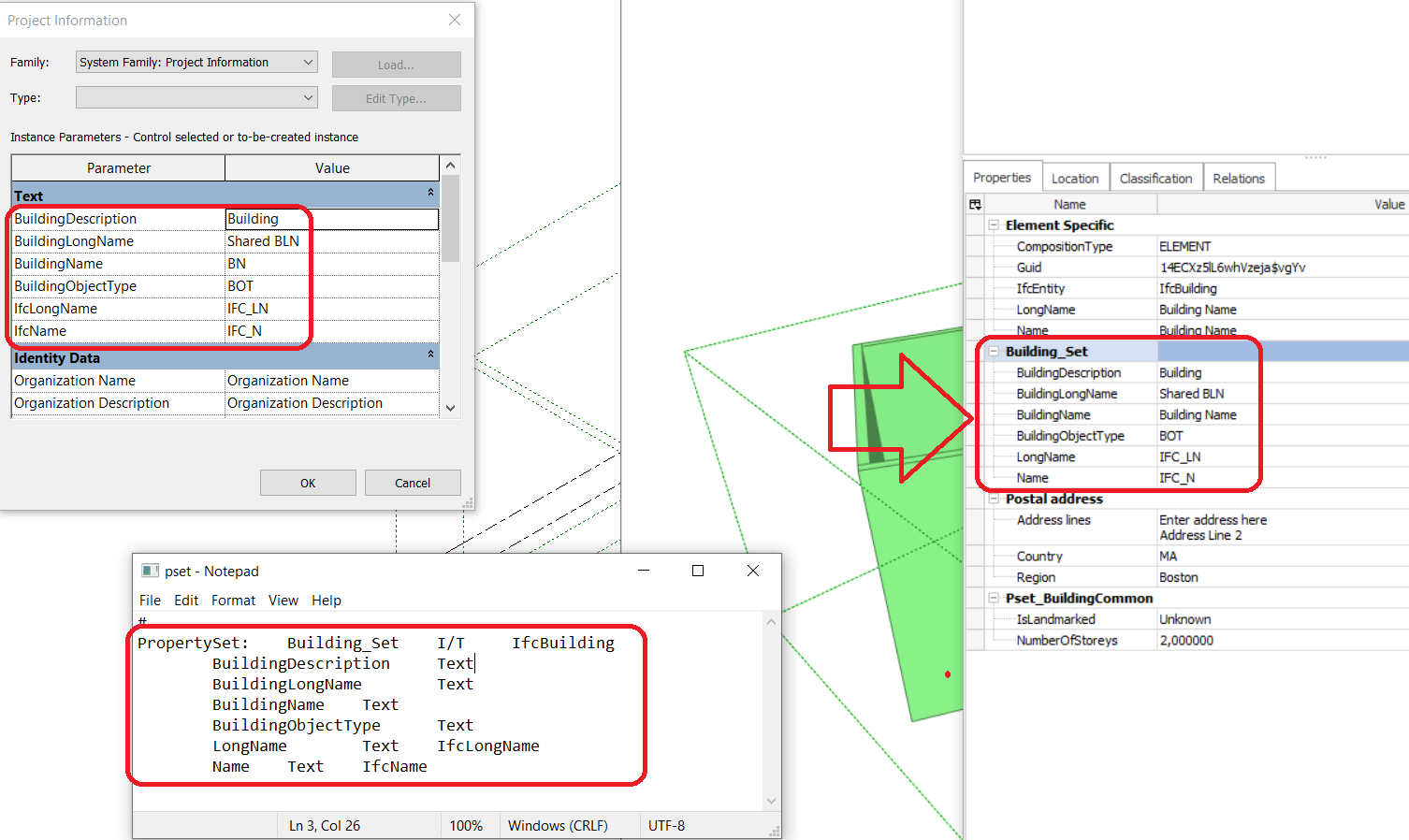The height and width of the screenshot is (840, 1409).
Task: Collapse the Identity Data group
Action: point(429,356)
